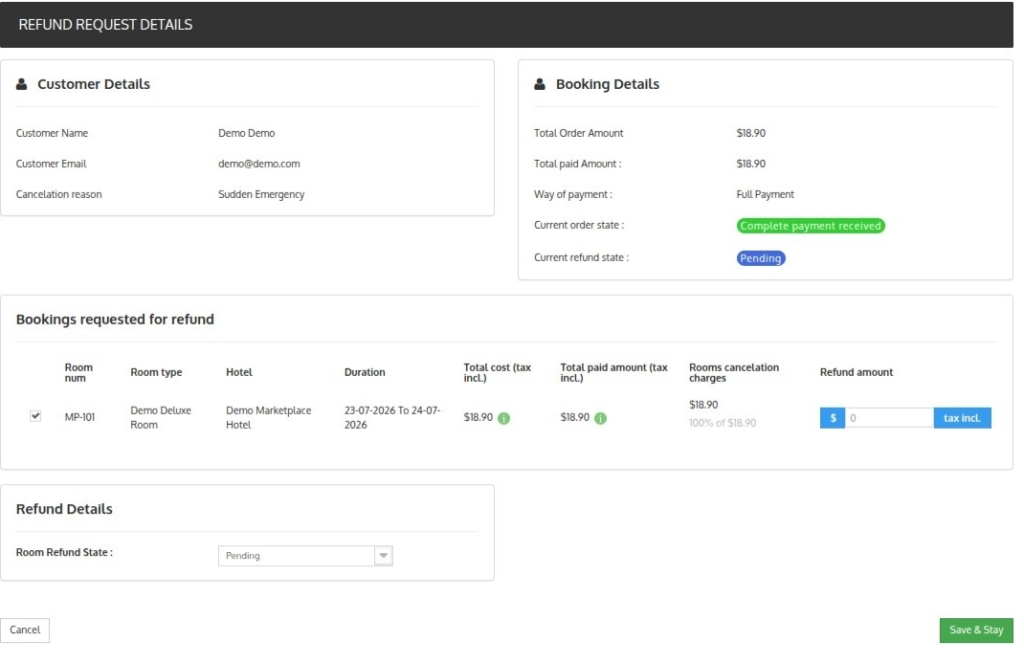Click the Complete payment received badge
Image resolution: width=1024 pixels, height=663 pixels.
pyautogui.click(x=810, y=226)
